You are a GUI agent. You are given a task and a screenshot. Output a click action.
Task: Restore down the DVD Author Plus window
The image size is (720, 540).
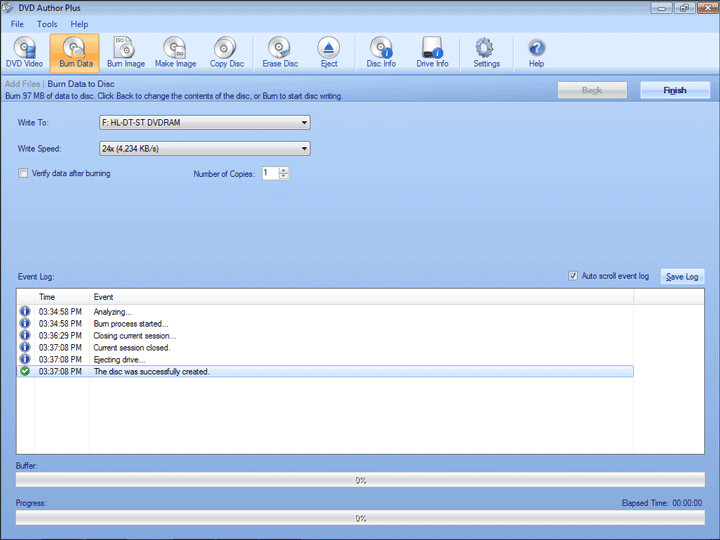(x=684, y=7)
